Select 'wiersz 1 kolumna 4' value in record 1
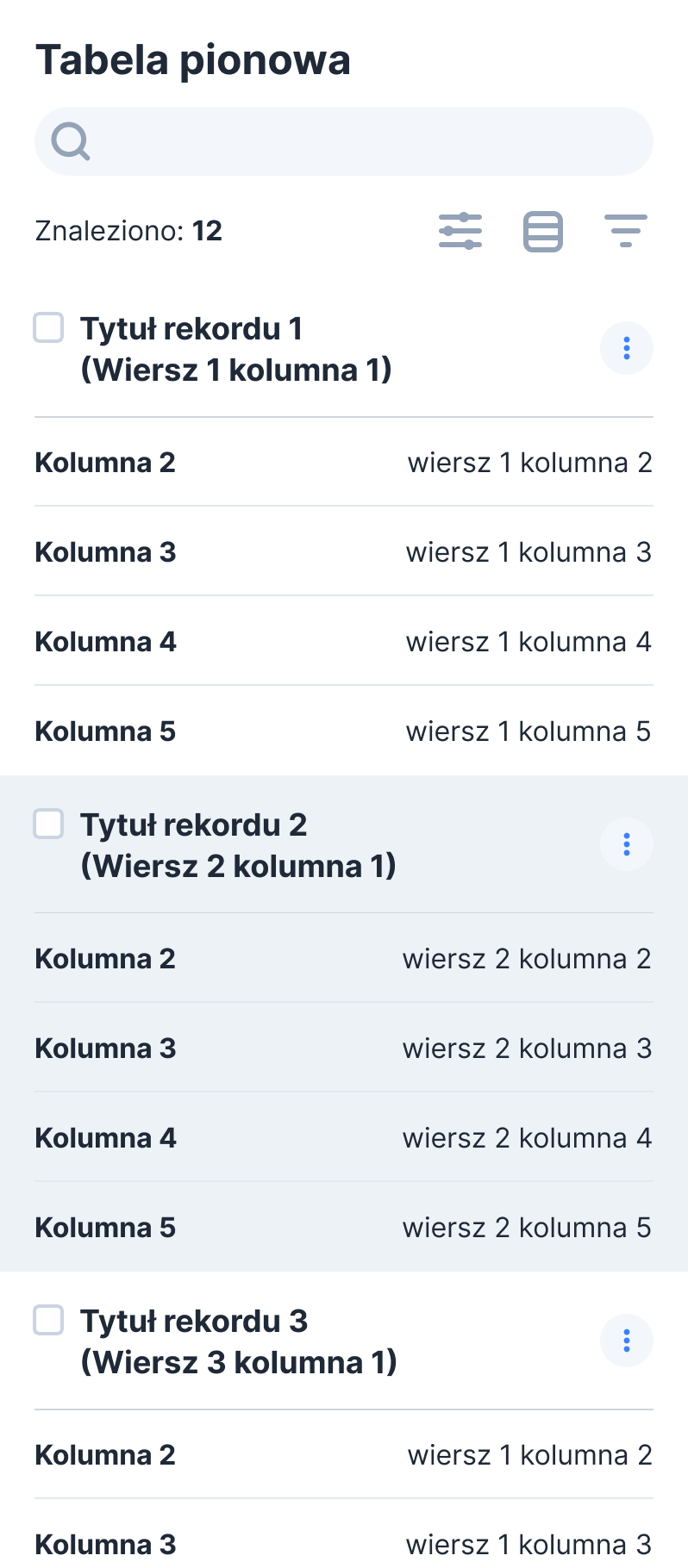The width and height of the screenshot is (688, 1568). [x=529, y=642]
